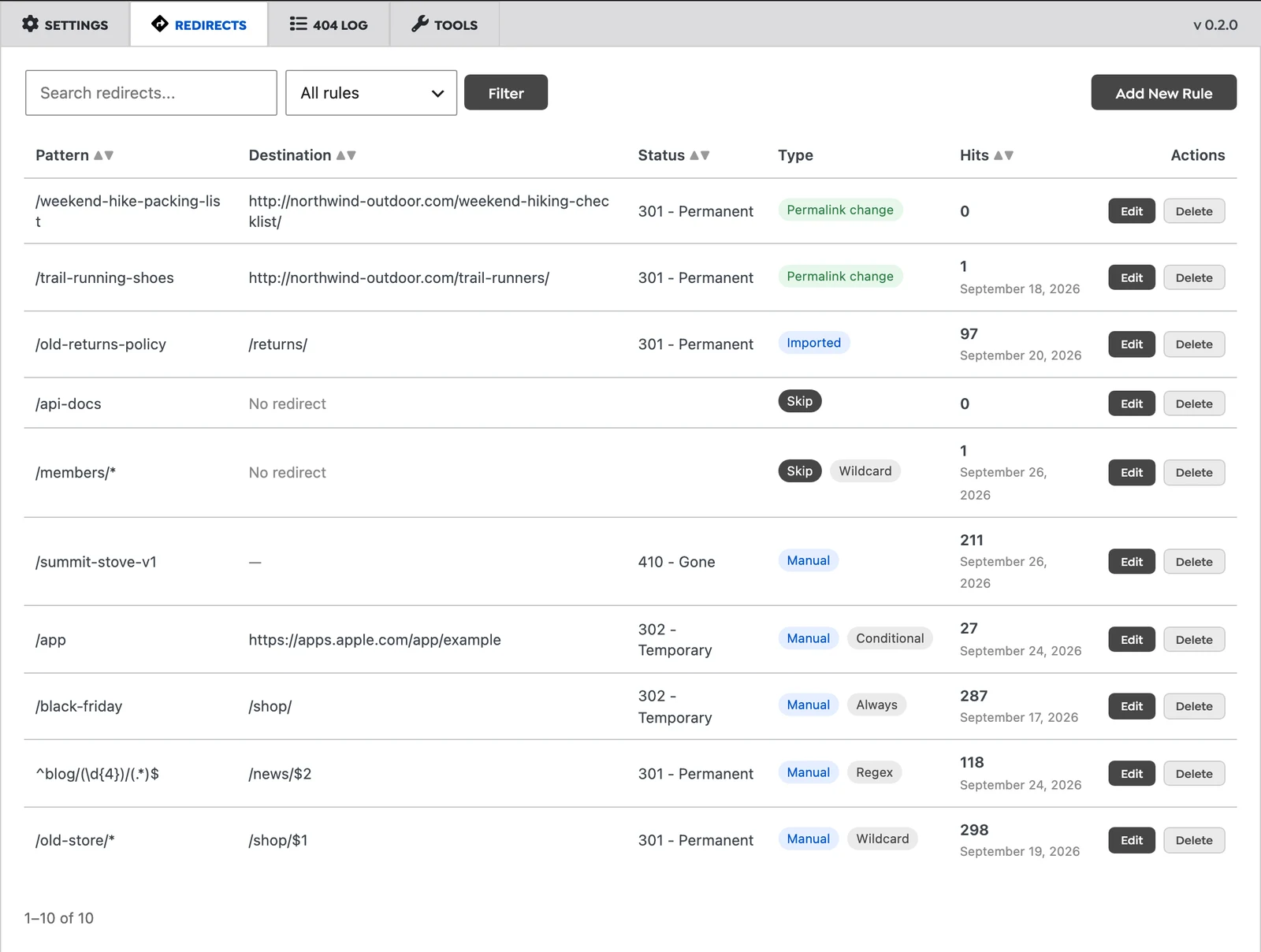The width and height of the screenshot is (1261, 952).
Task: Click the Tools wrench icon
Action: click(420, 24)
